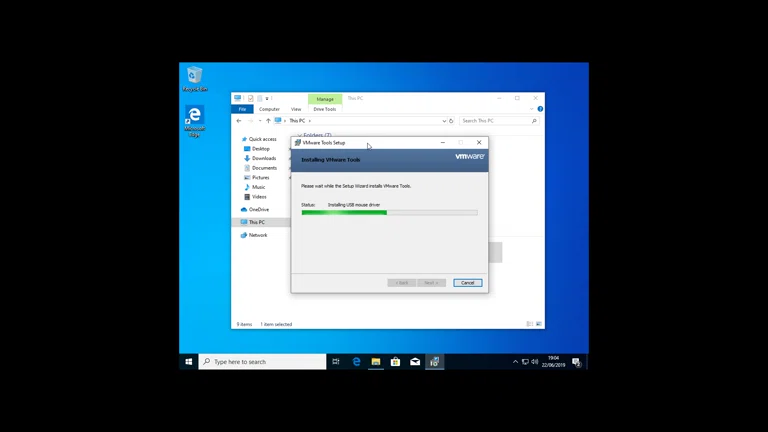Open the Microsoft Edge desktop shortcut

click(x=195, y=120)
